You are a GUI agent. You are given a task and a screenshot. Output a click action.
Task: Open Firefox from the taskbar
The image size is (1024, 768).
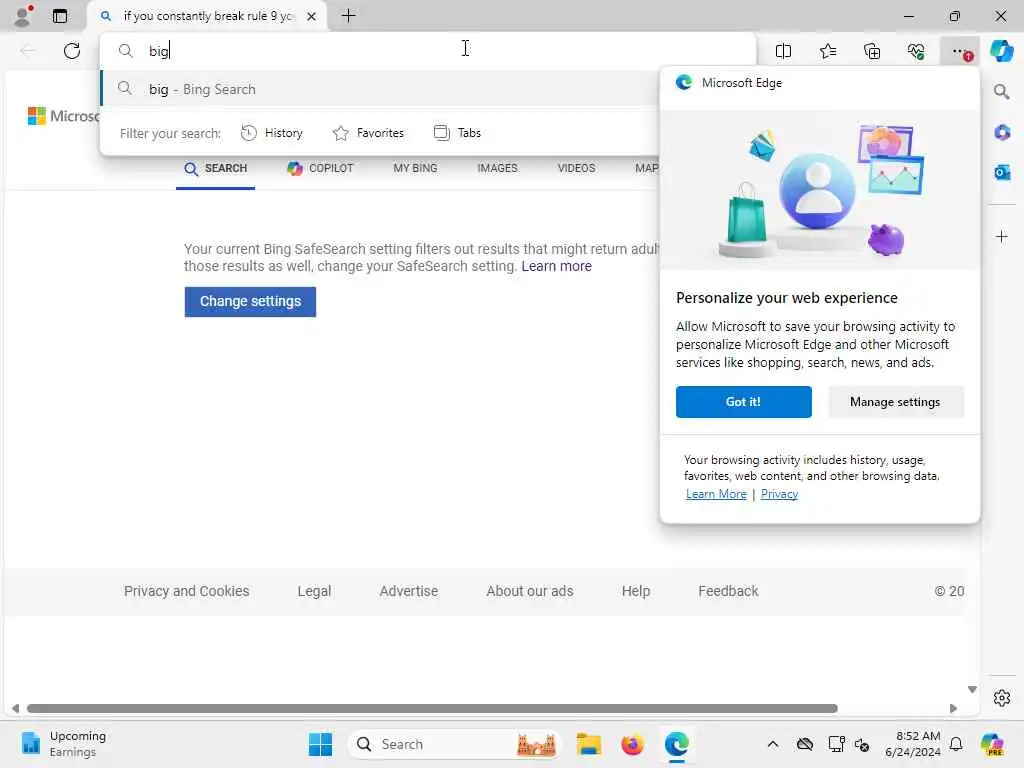coord(632,744)
